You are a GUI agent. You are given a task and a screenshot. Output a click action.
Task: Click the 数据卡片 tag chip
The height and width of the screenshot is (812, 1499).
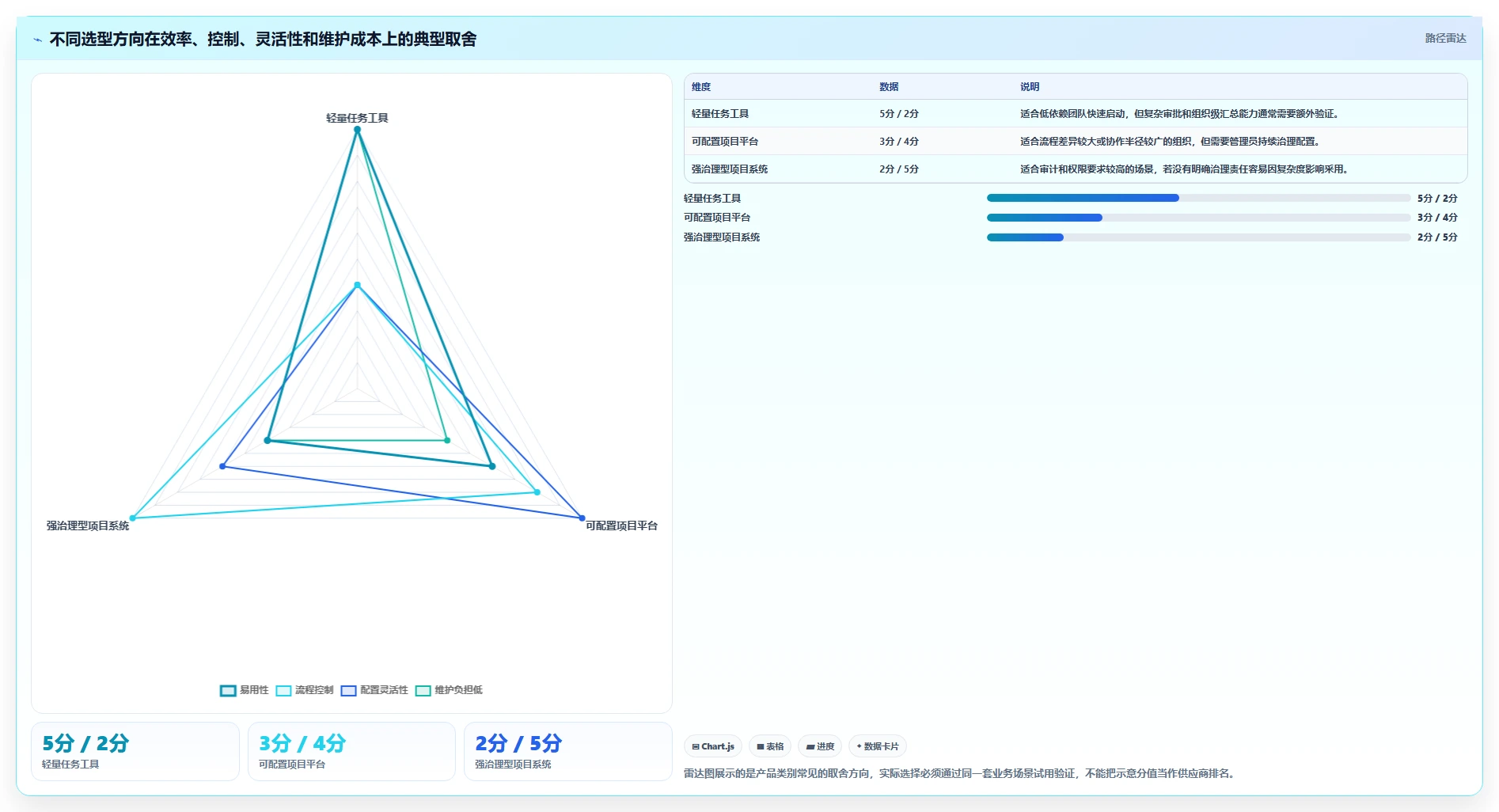point(878,746)
